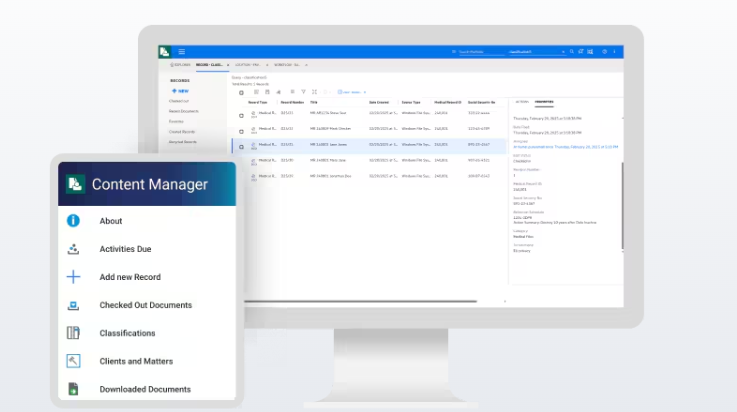The height and width of the screenshot is (412, 737).
Task: Click the Downloaded Documents icon
Action: click(73, 389)
